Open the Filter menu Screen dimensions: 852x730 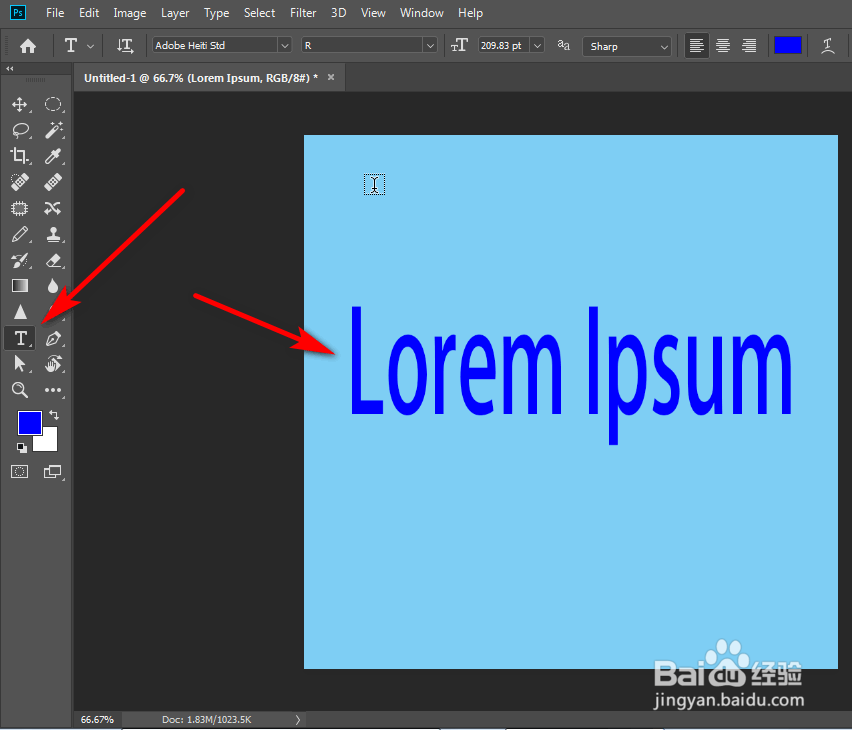click(x=303, y=13)
